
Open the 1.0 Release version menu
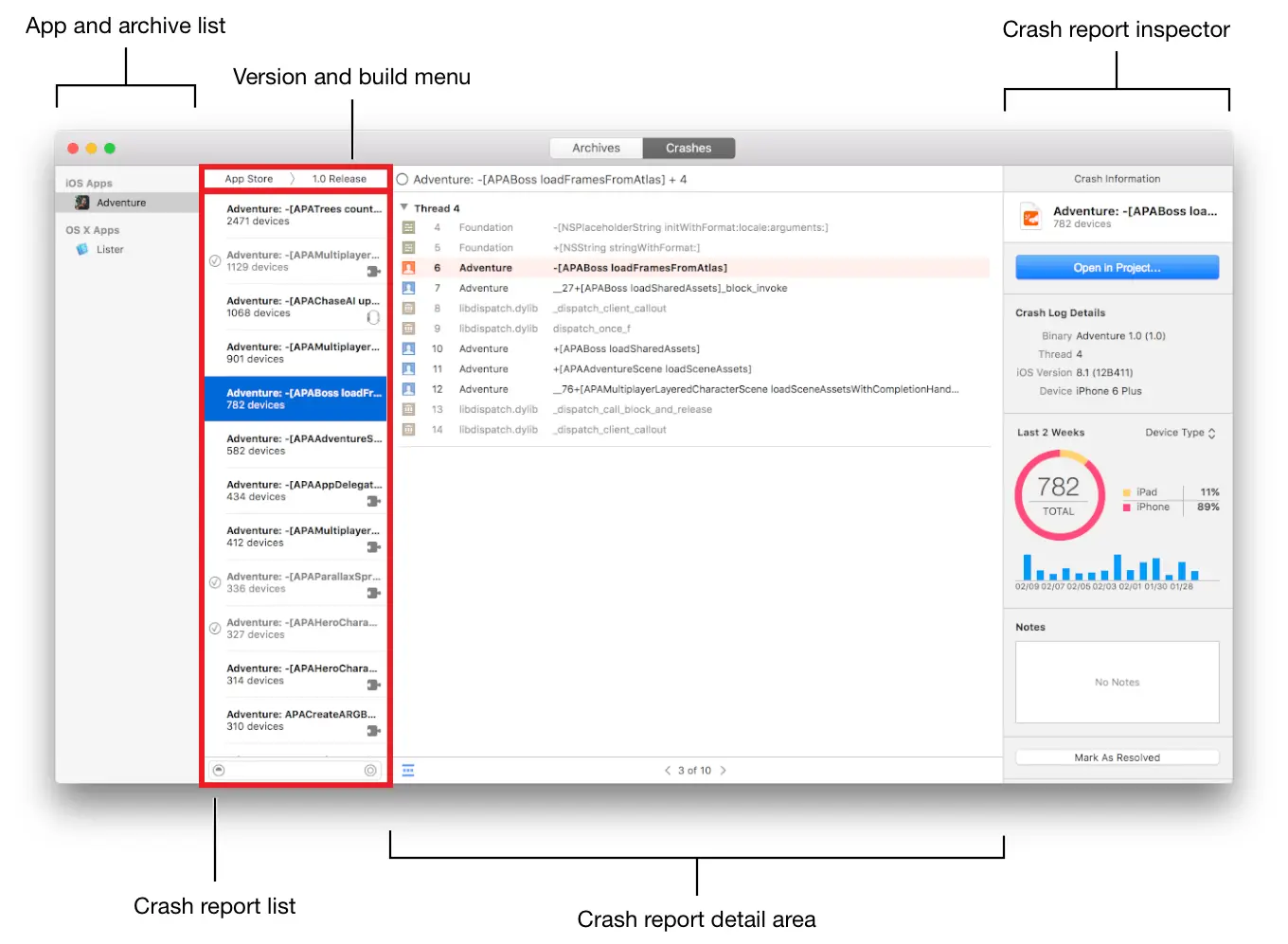tap(339, 179)
